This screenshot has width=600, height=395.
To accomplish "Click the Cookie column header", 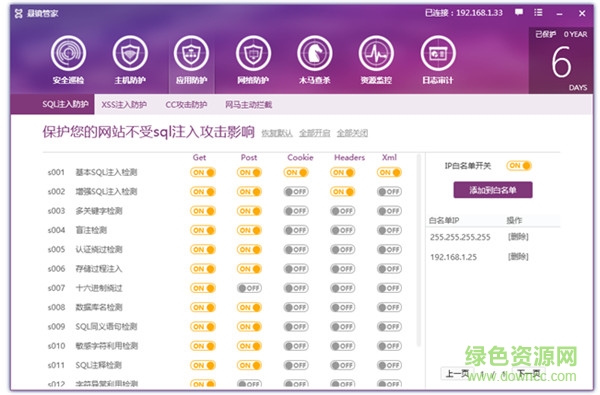I will (x=300, y=157).
